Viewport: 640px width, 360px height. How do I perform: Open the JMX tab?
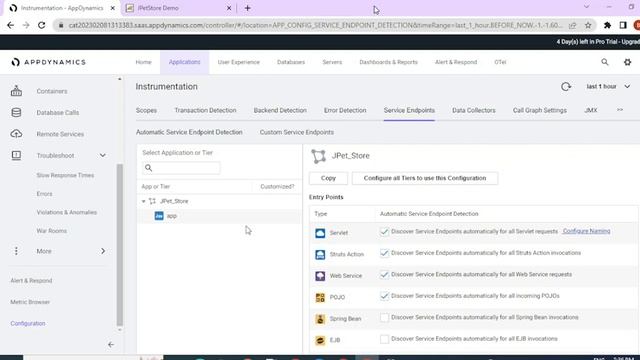click(x=591, y=110)
